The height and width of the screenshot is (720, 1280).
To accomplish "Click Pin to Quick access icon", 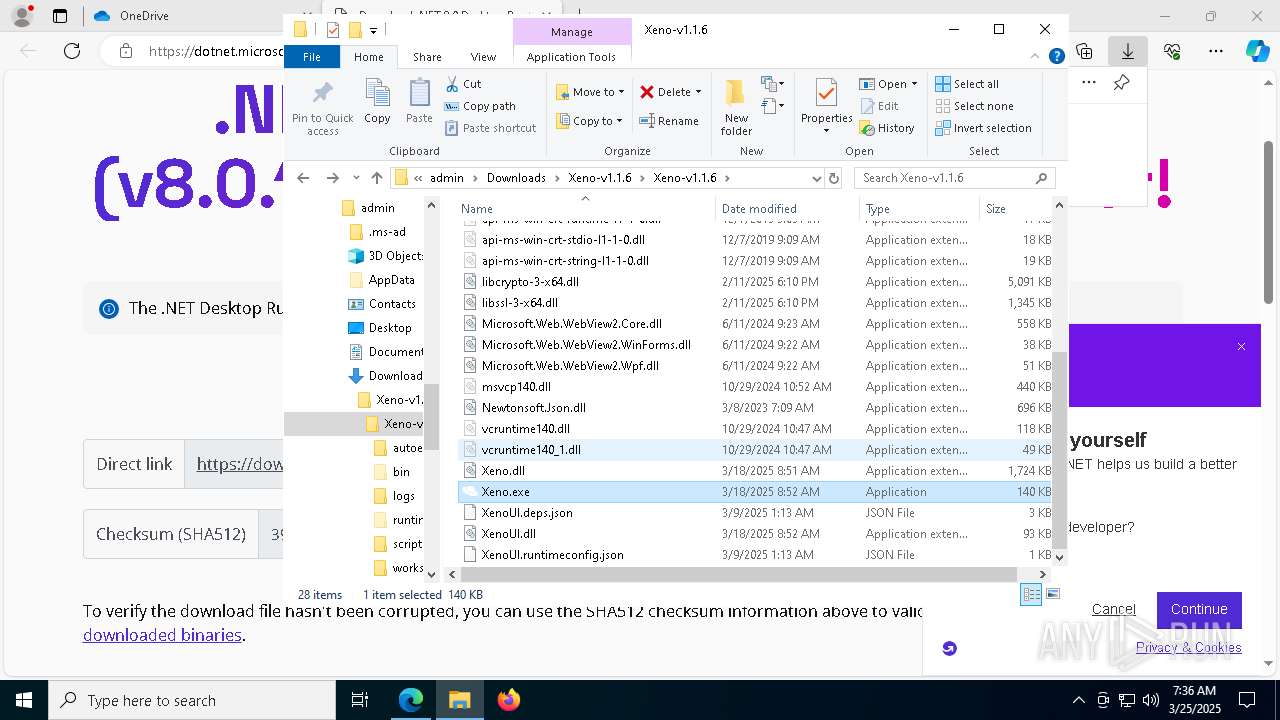I will click(322, 95).
